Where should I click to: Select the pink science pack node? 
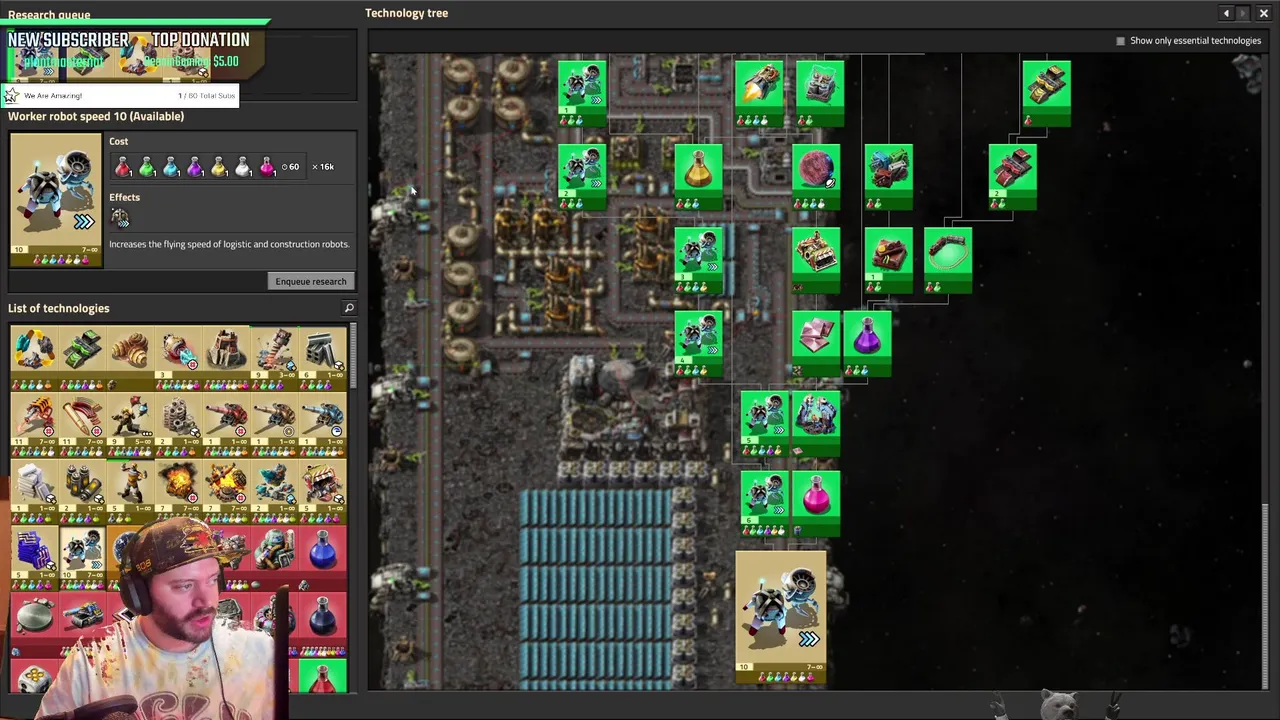pos(816,504)
